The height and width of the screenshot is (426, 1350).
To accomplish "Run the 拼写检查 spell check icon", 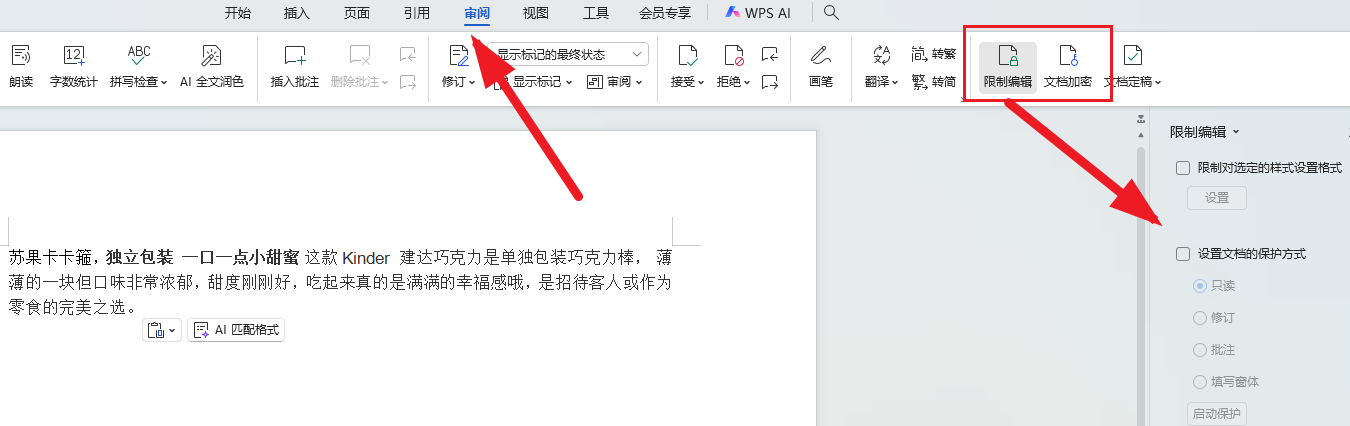I will (x=139, y=55).
